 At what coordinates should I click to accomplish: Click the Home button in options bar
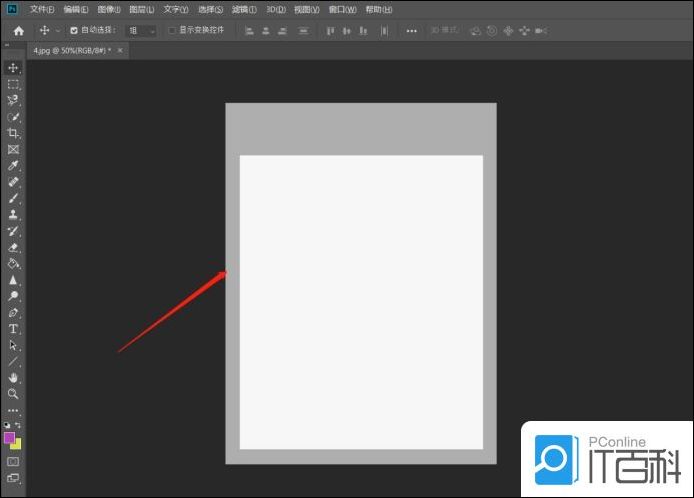(x=19, y=31)
